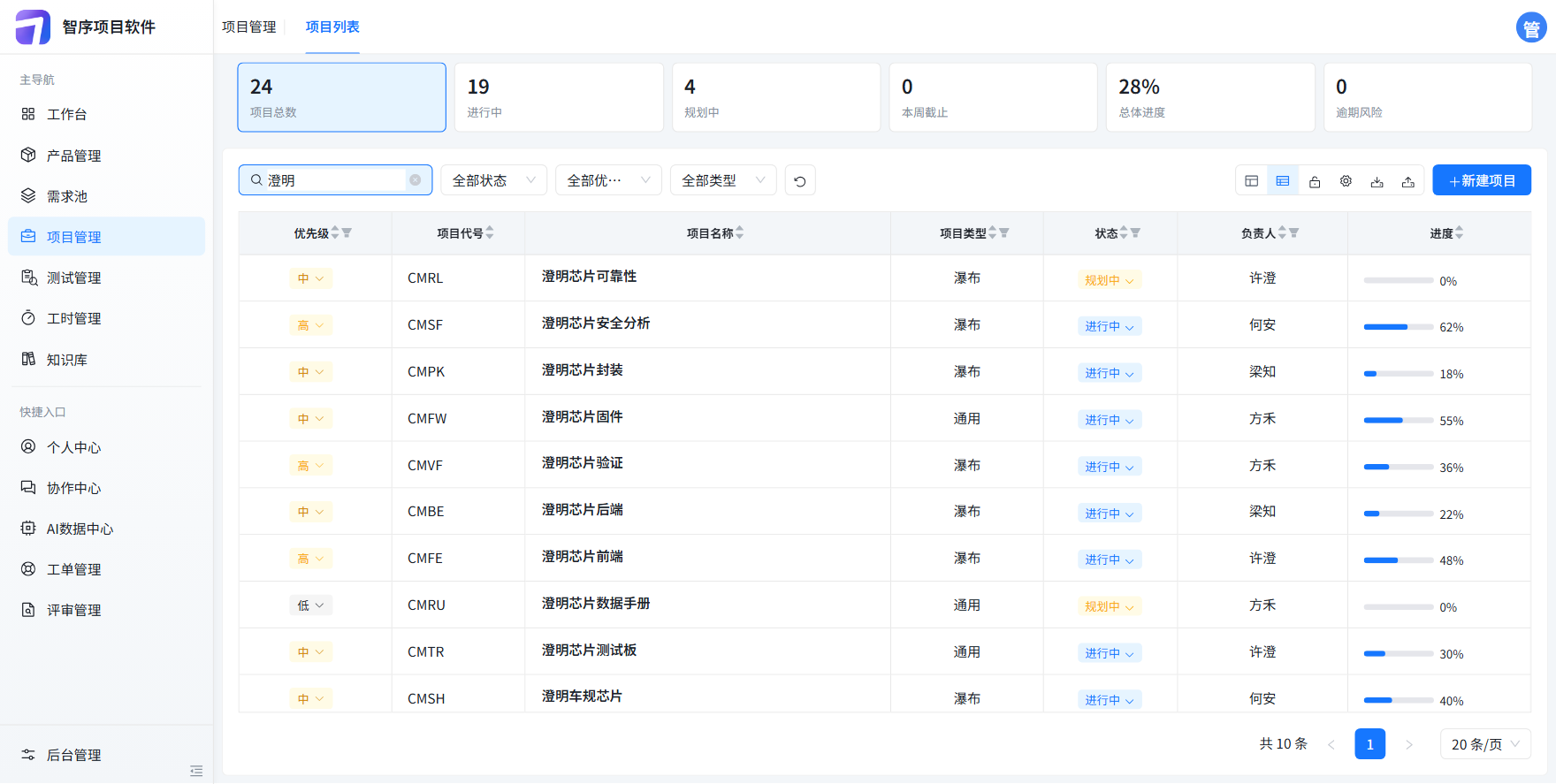
Task: Select the list table view icon
Action: 1283,181
